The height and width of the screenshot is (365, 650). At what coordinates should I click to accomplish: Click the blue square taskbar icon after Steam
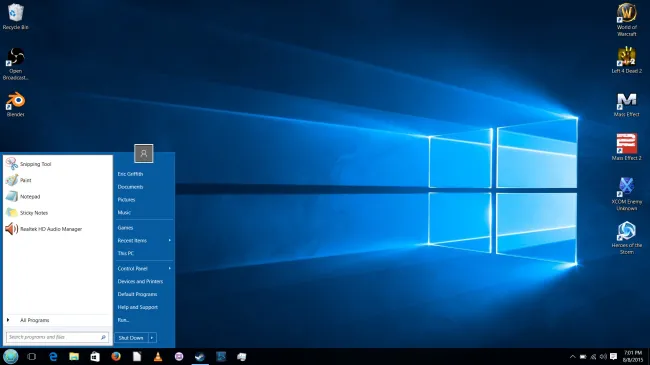[x=221, y=356]
